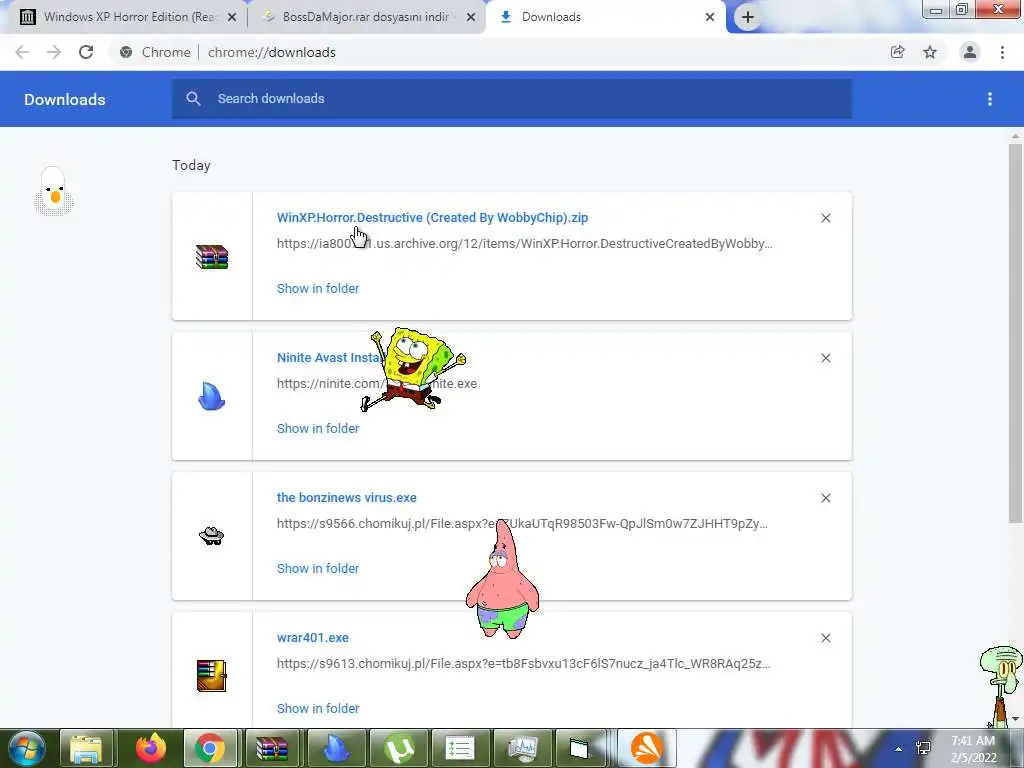
Task: Show the bonzinews virus.exe in folder
Action: coord(318,568)
